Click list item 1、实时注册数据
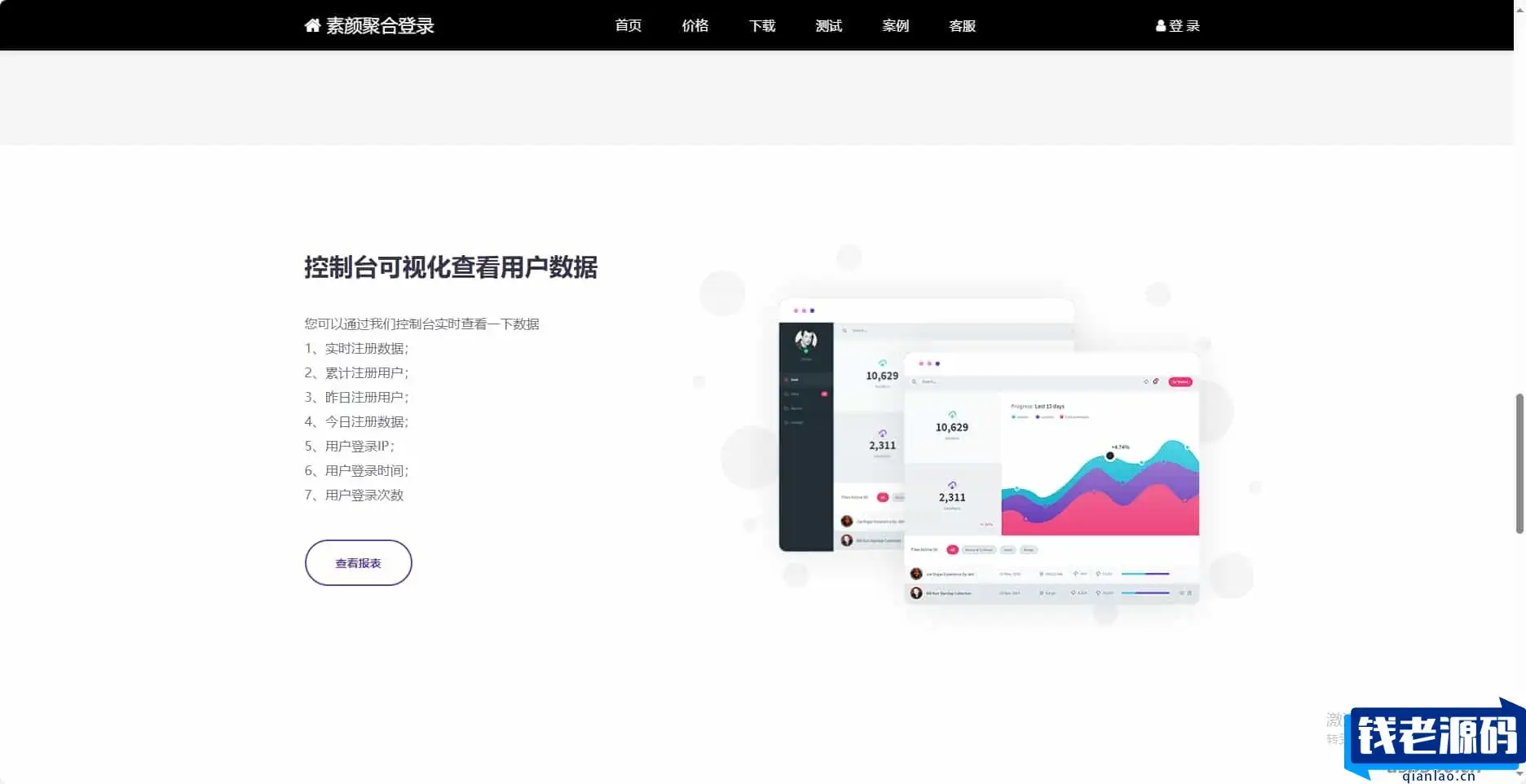 (x=356, y=348)
